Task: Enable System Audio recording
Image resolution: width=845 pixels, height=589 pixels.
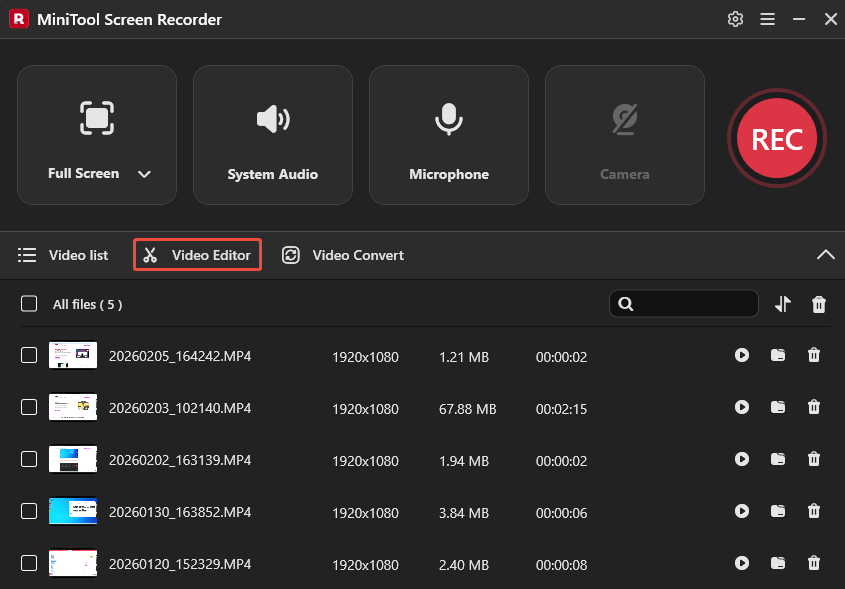Action: [x=272, y=135]
